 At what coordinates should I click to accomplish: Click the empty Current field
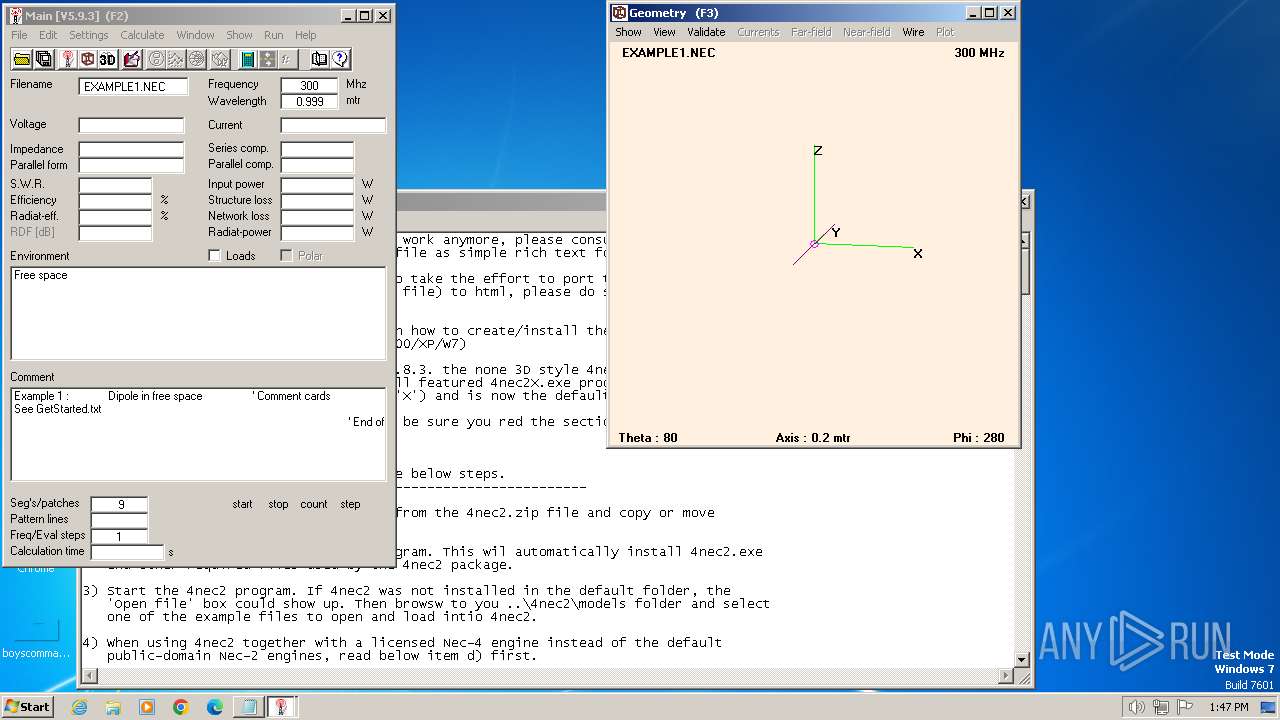(333, 125)
